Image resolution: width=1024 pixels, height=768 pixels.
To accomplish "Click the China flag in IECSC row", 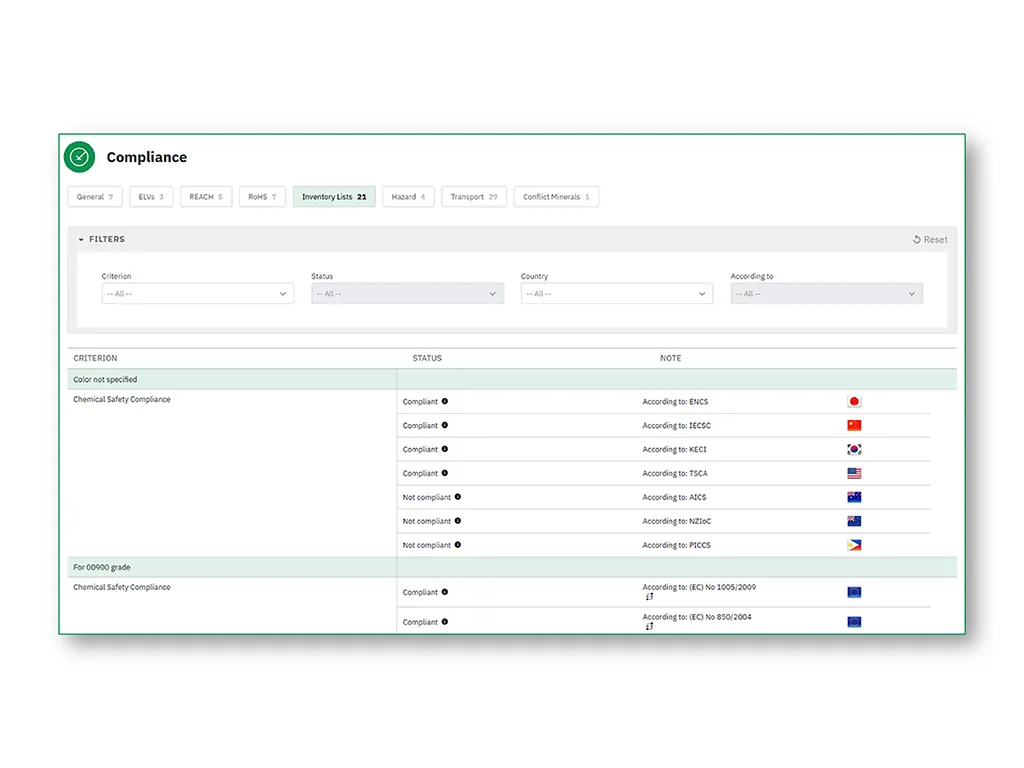I will [x=854, y=425].
